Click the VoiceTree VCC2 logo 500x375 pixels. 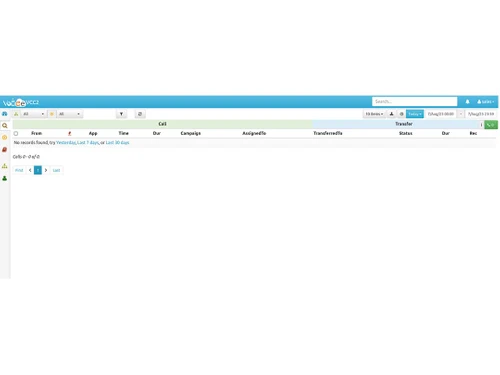coord(21,102)
